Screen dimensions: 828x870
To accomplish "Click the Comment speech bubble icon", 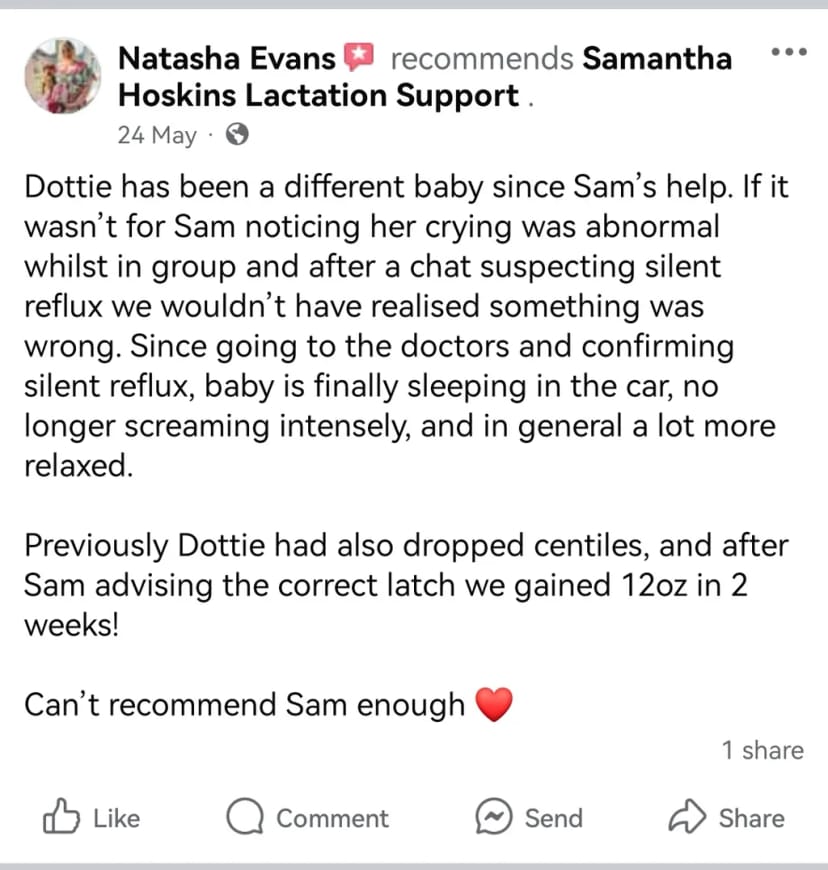I will (x=244, y=816).
